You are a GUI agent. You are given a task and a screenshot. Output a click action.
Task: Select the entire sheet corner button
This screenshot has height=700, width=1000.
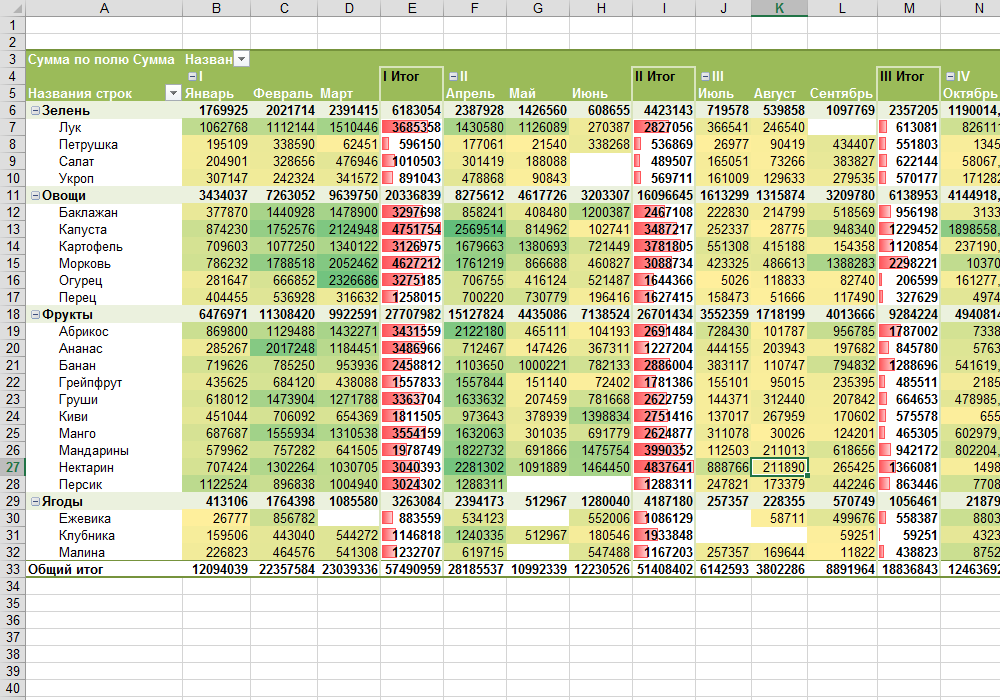pyautogui.click(x=13, y=8)
